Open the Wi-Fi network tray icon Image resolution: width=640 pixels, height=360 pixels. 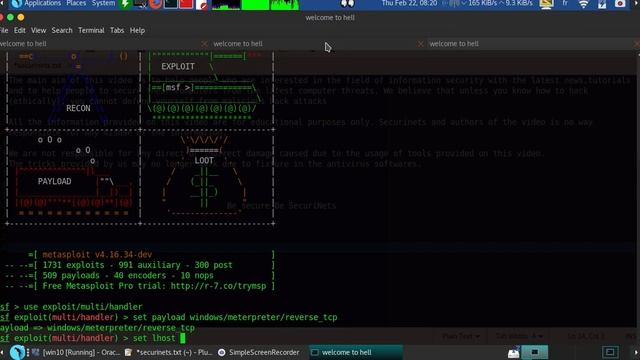coord(584,4)
